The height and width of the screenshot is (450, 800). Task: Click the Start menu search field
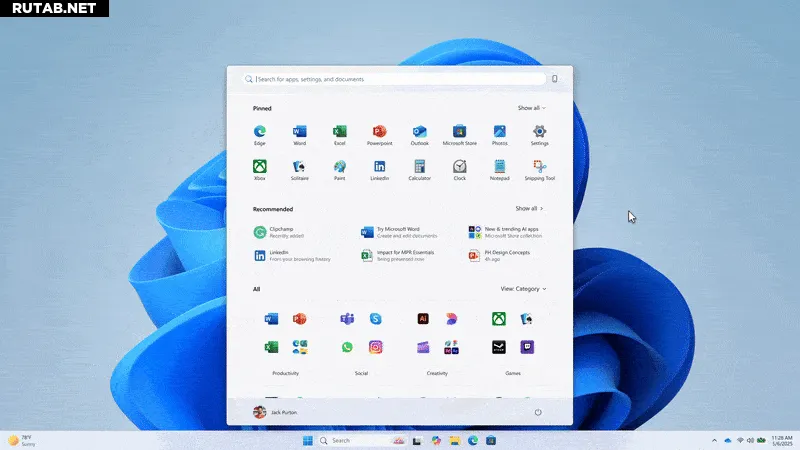(400, 79)
